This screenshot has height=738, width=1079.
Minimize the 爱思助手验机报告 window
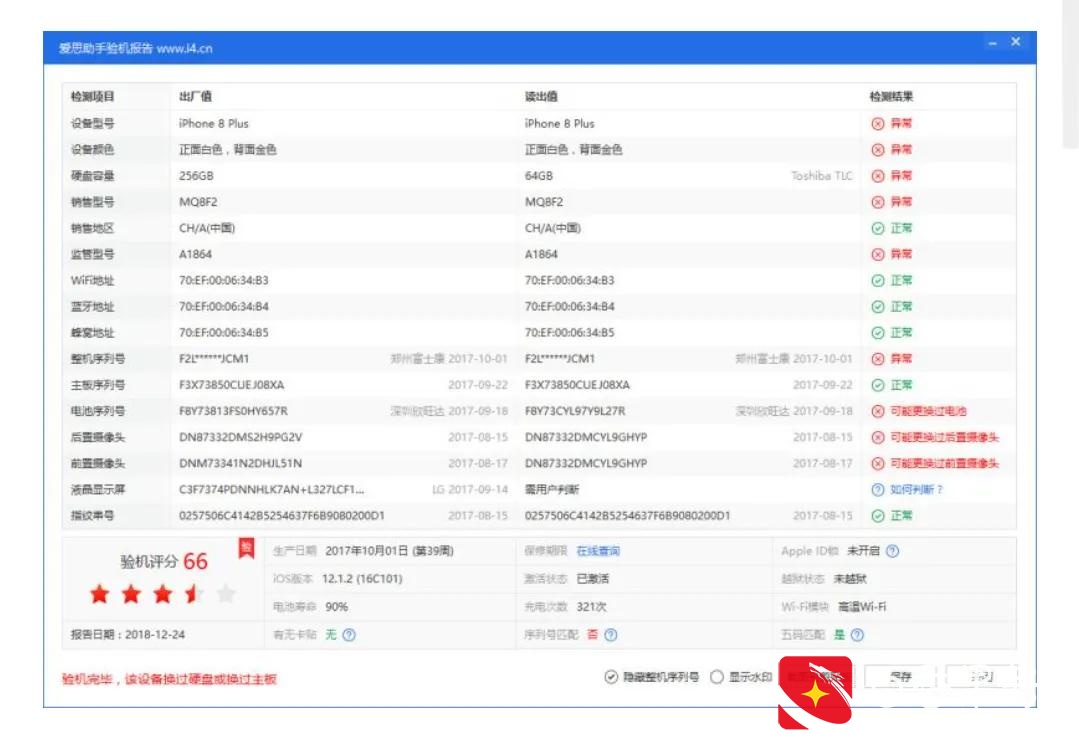pos(992,43)
